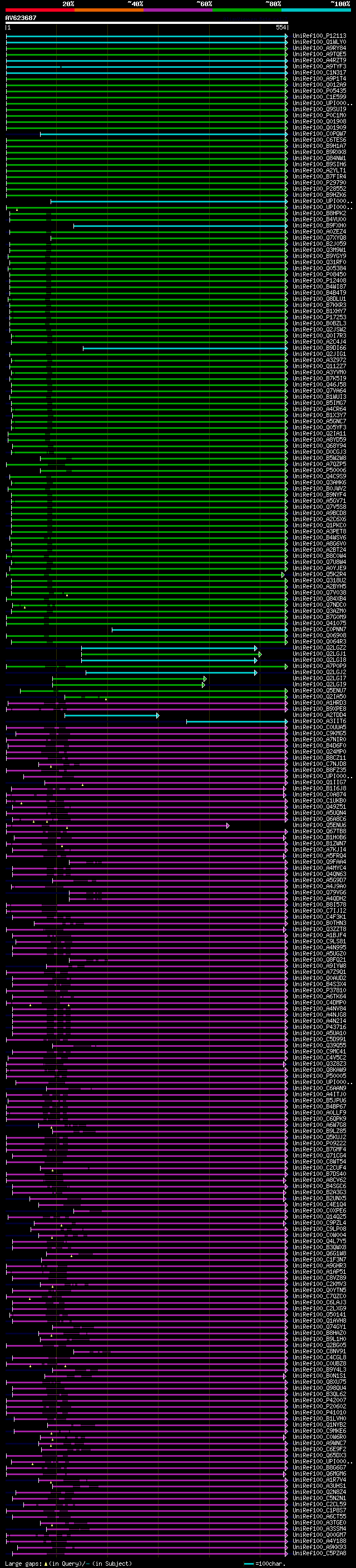Select the UniRef100_B8FZ35 label
This screenshot has width=356, height=1568.
point(319,770)
